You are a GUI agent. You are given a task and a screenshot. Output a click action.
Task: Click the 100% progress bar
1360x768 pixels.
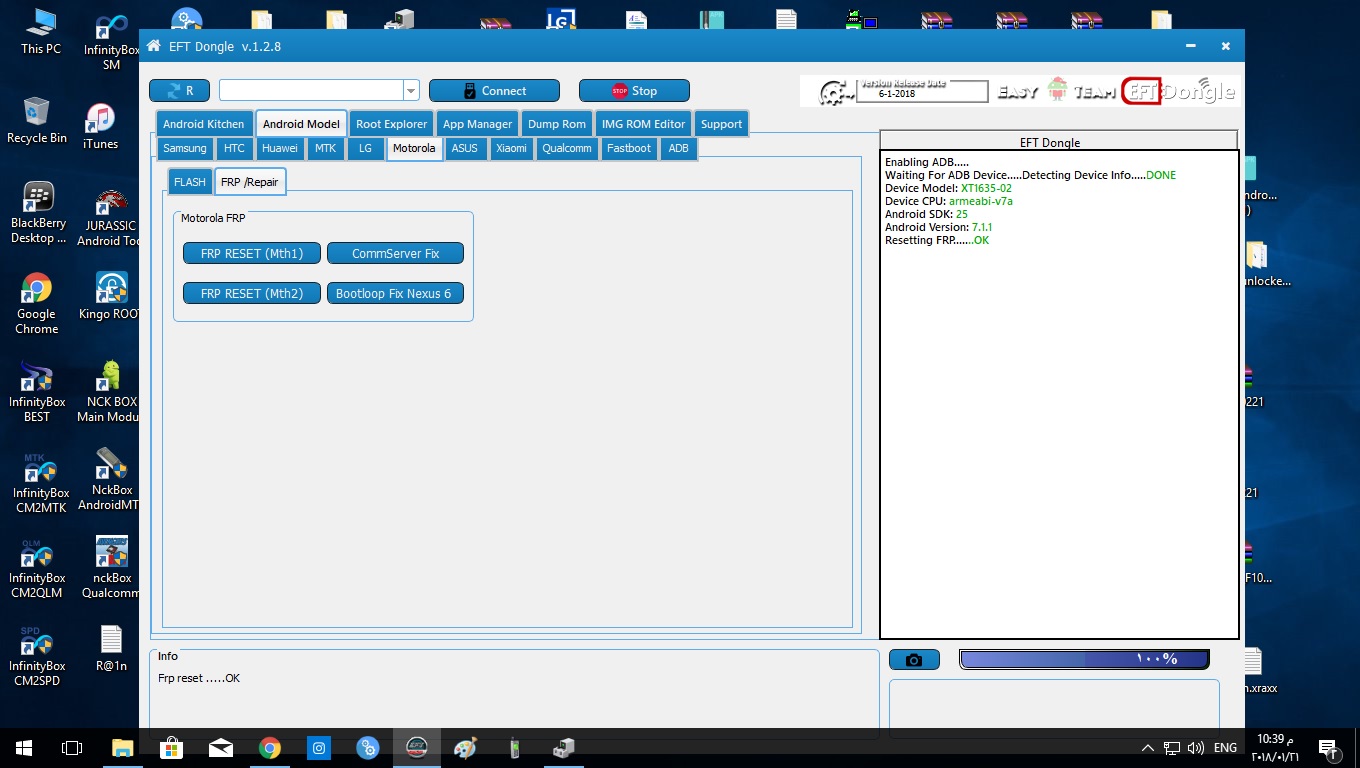1084,659
